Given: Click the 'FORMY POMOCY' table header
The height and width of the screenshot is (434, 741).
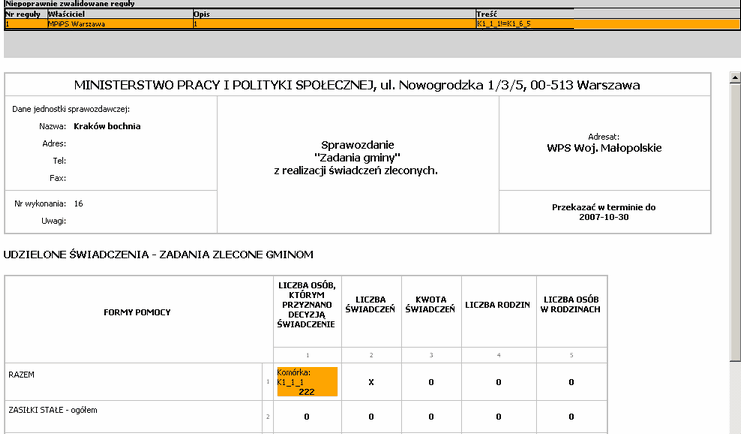Looking at the screenshot, I should pyautogui.click(x=137, y=312).
